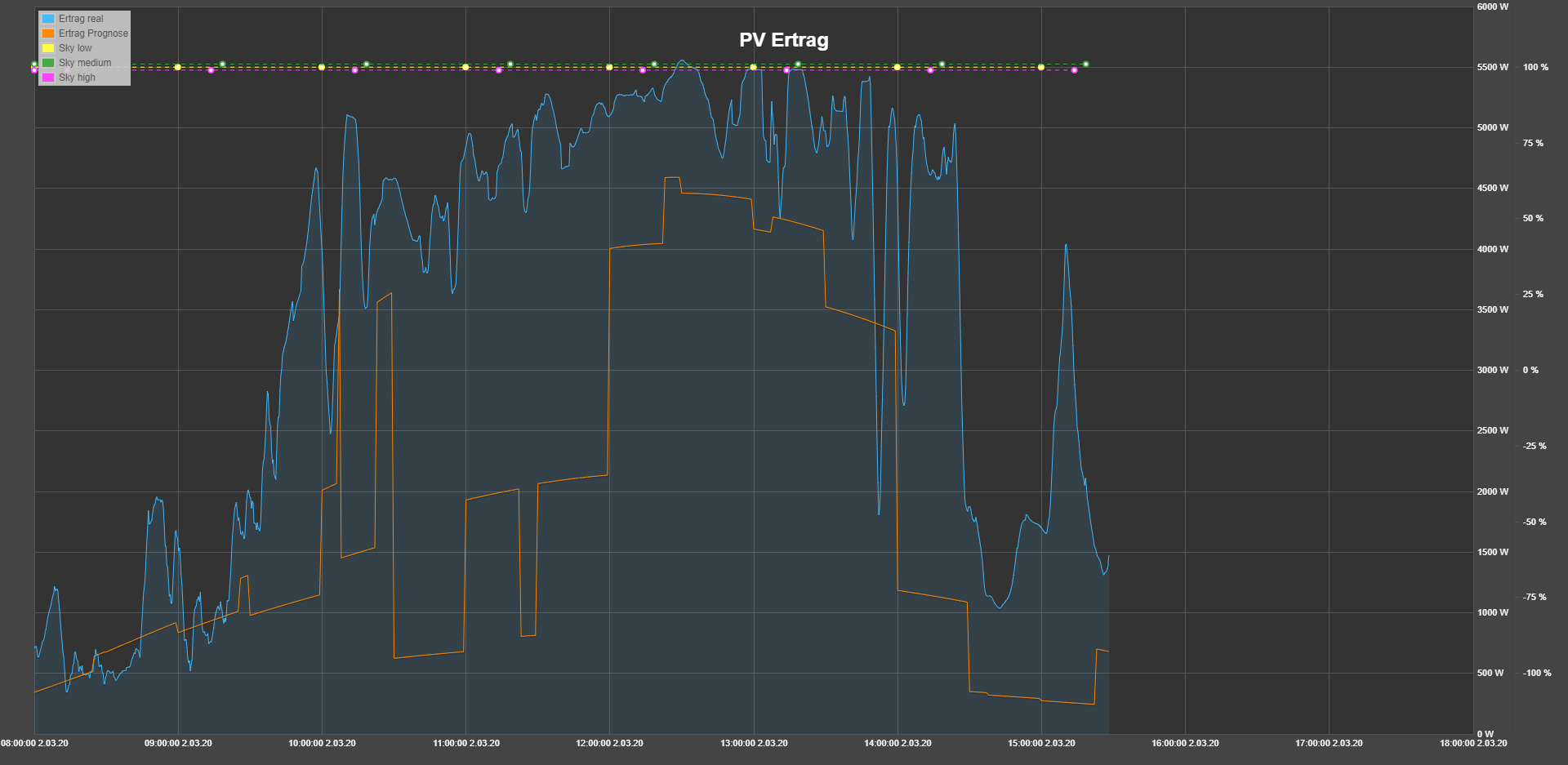Click the '17:00:00 2.03.20' time label

[1329, 743]
